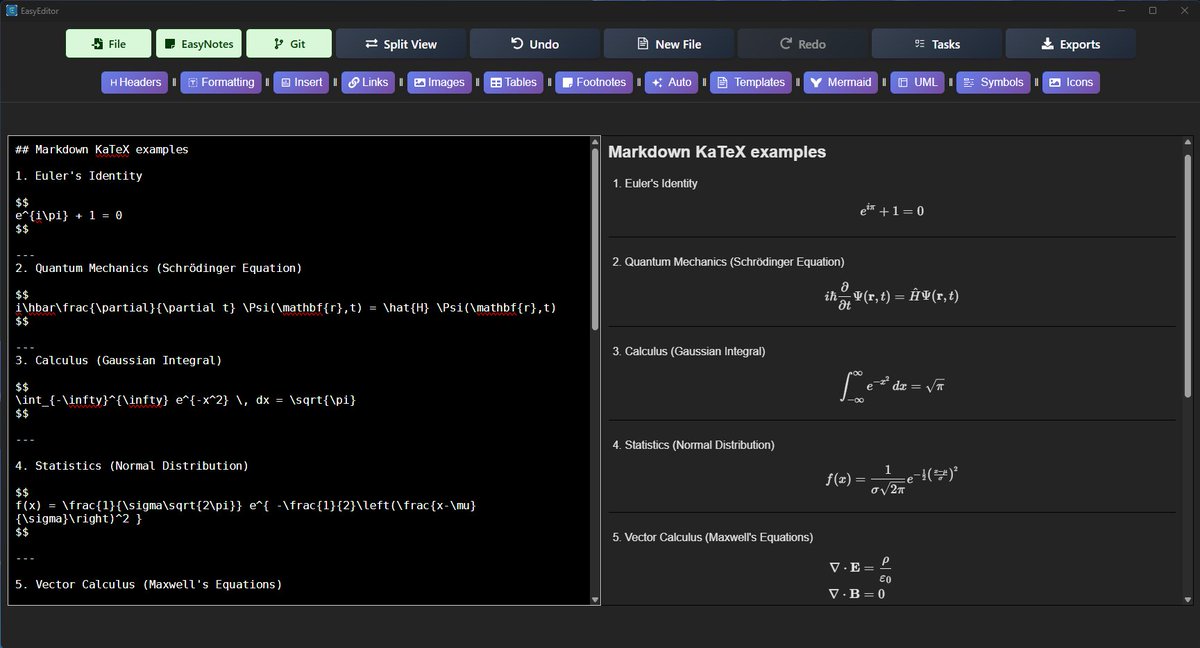1200x648 pixels.
Task: Click the Redo button
Action: click(x=803, y=44)
